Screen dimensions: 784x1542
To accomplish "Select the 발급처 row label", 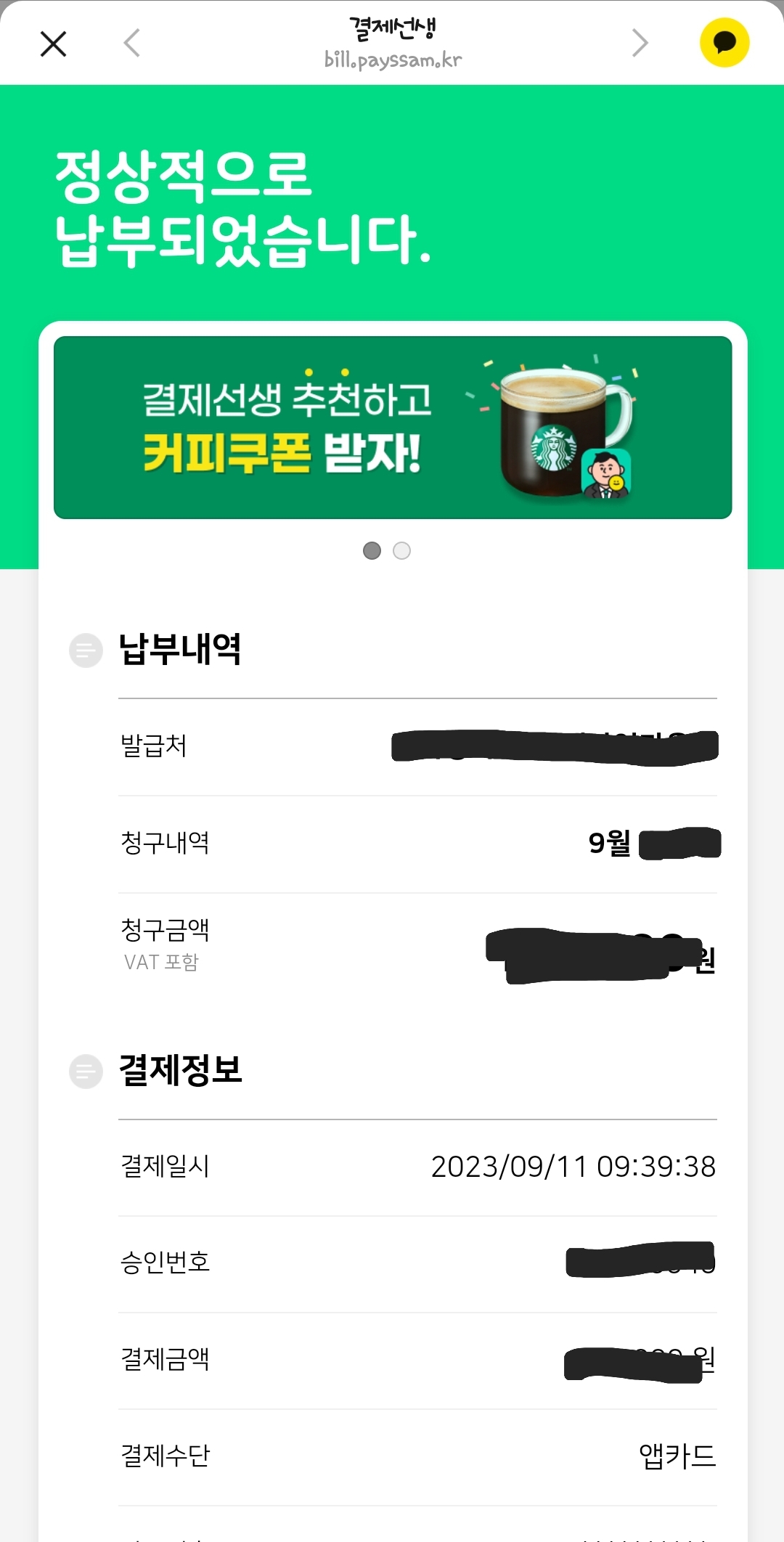I will pyautogui.click(x=154, y=746).
